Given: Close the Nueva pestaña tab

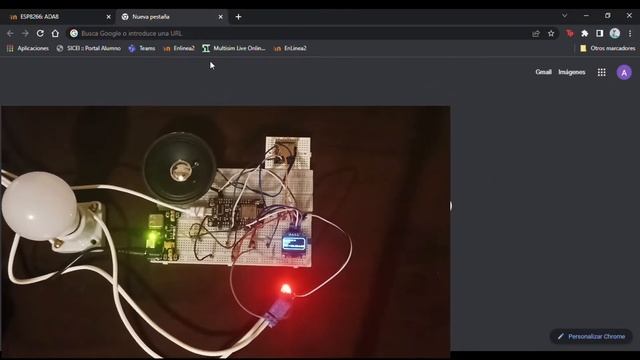Looking at the screenshot, I should pyautogui.click(x=220, y=17).
